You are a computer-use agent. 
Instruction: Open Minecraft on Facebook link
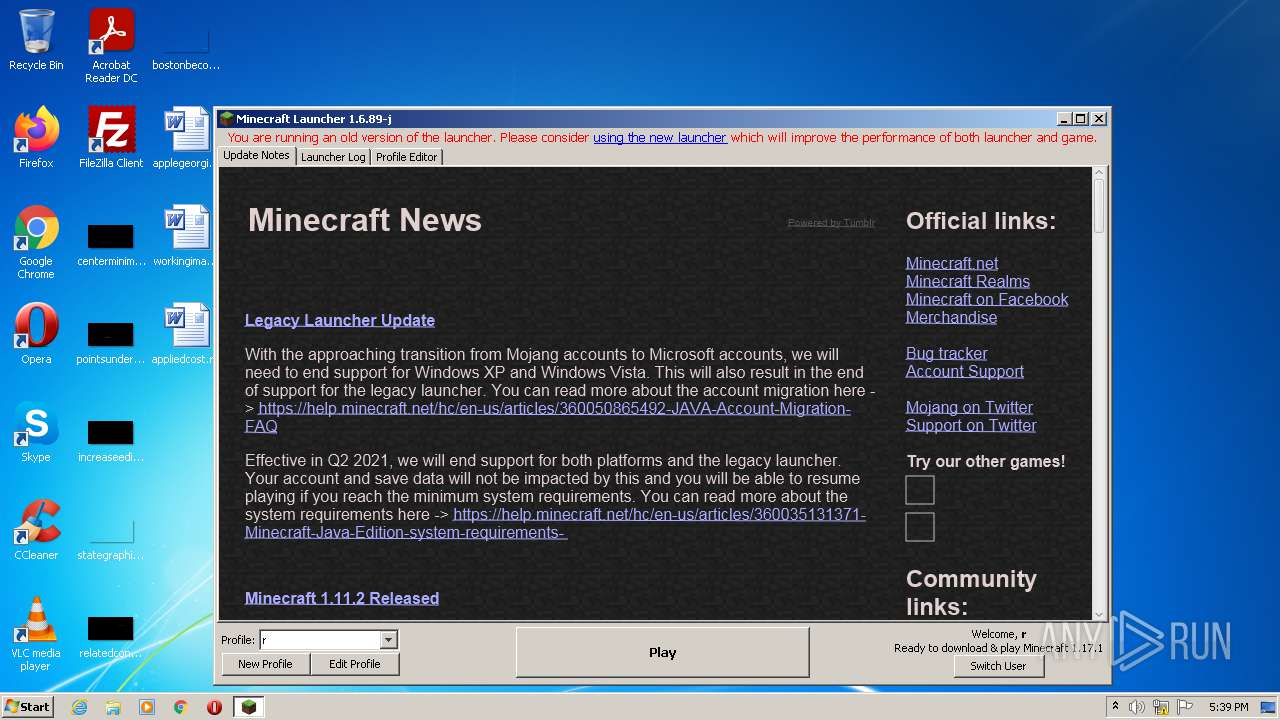pos(987,299)
